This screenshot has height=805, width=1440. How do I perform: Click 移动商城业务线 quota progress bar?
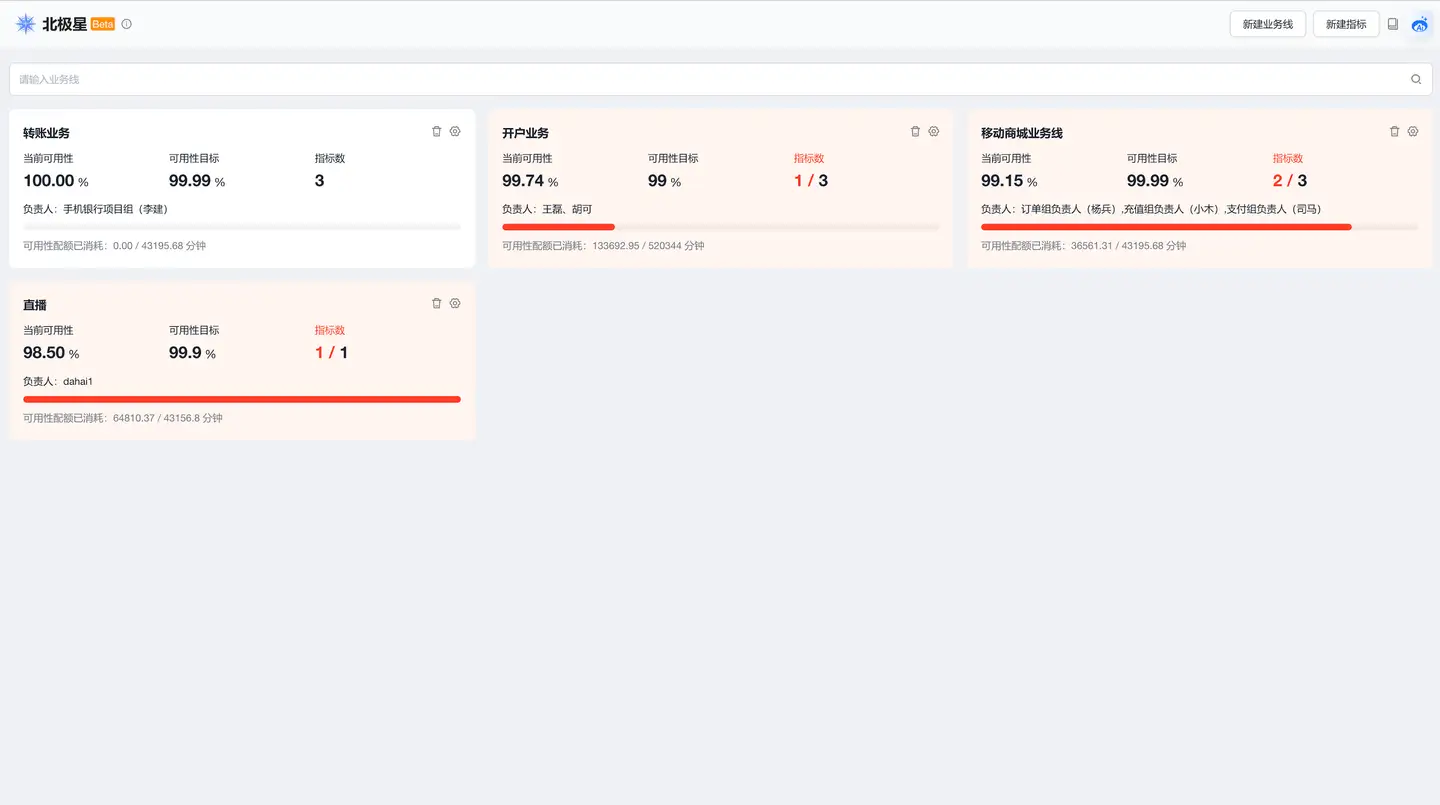(1198, 227)
